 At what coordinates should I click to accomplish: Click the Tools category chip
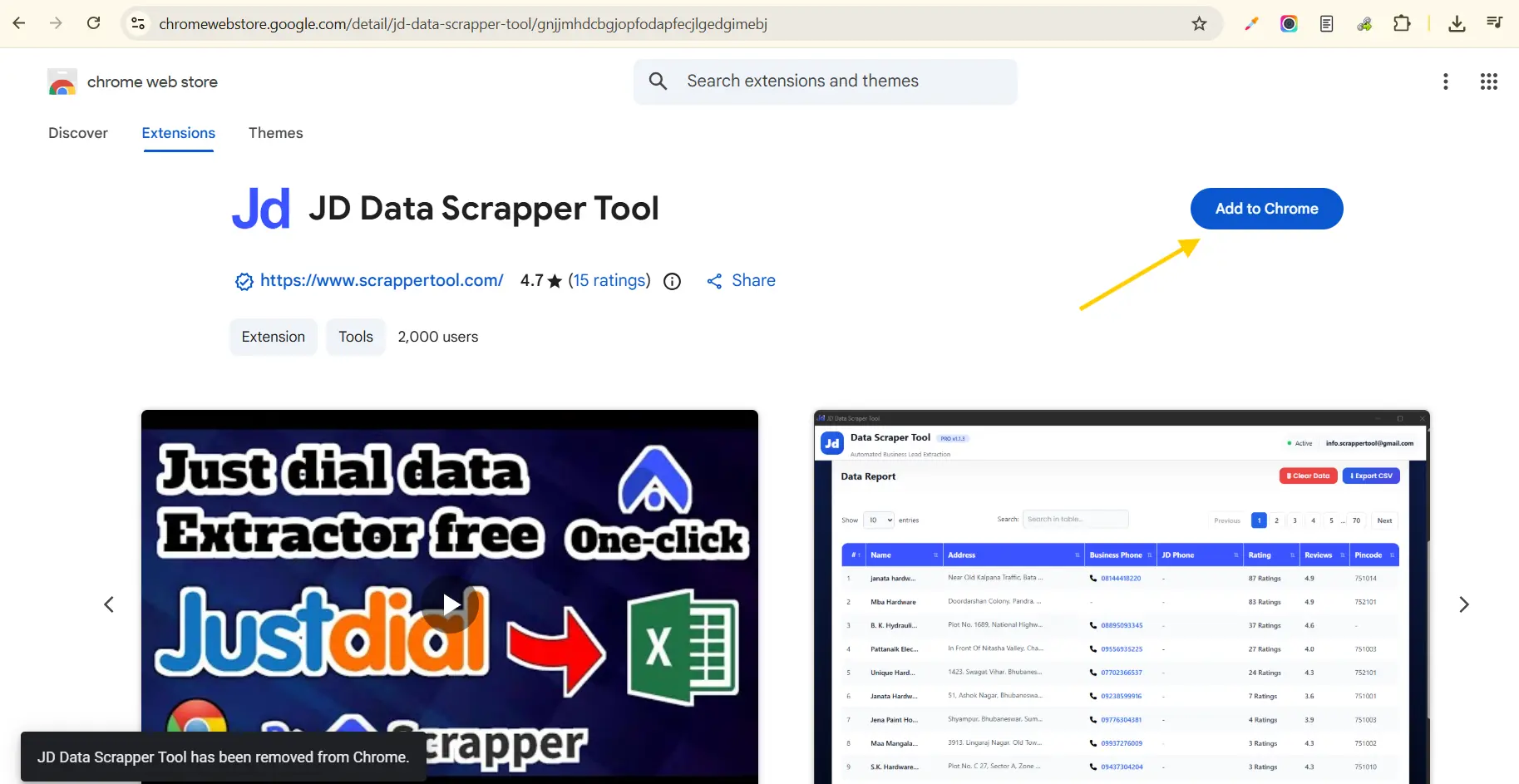pos(356,337)
